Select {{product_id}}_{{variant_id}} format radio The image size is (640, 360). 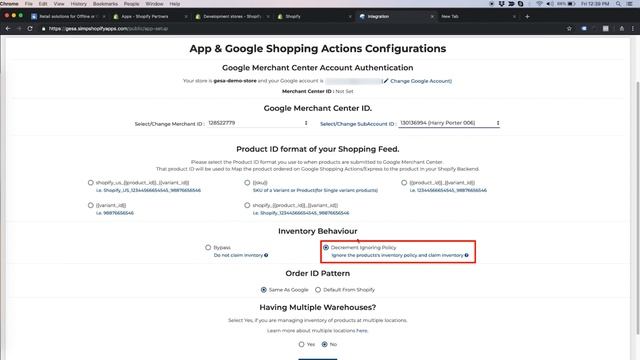pyautogui.click(x=404, y=183)
